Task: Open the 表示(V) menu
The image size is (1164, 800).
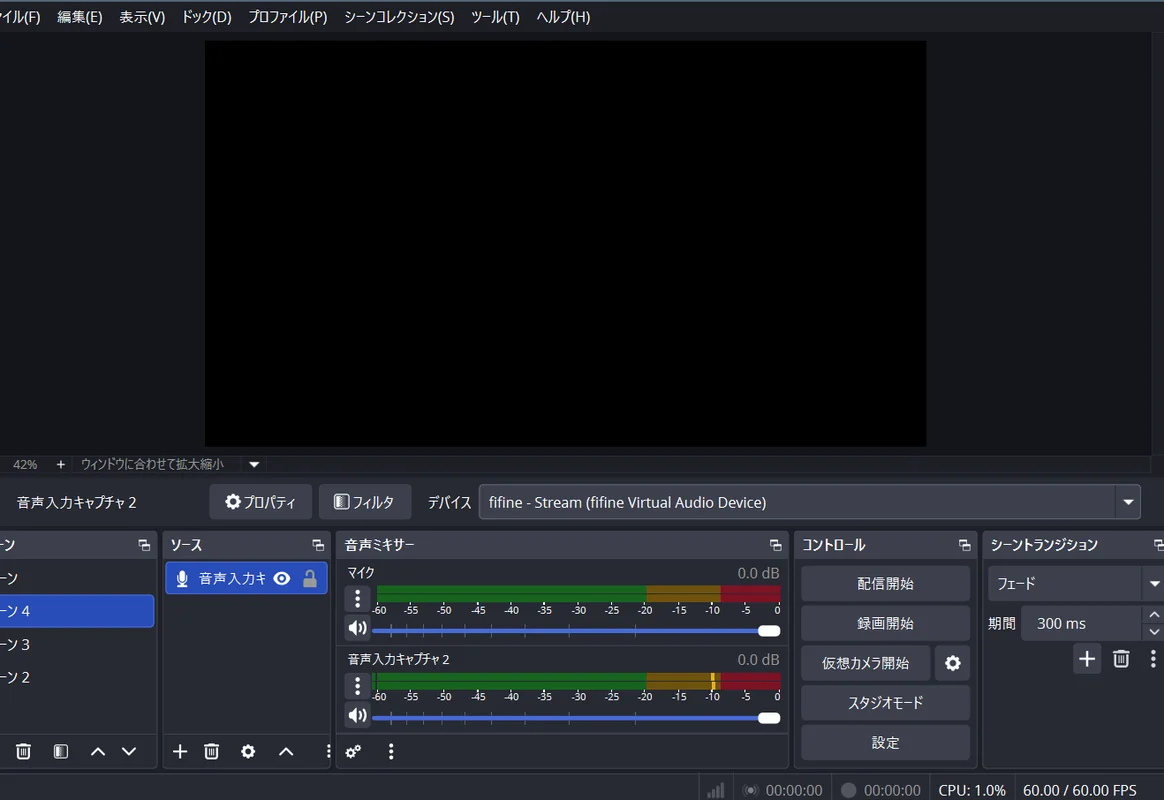Action: [x=142, y=16]
